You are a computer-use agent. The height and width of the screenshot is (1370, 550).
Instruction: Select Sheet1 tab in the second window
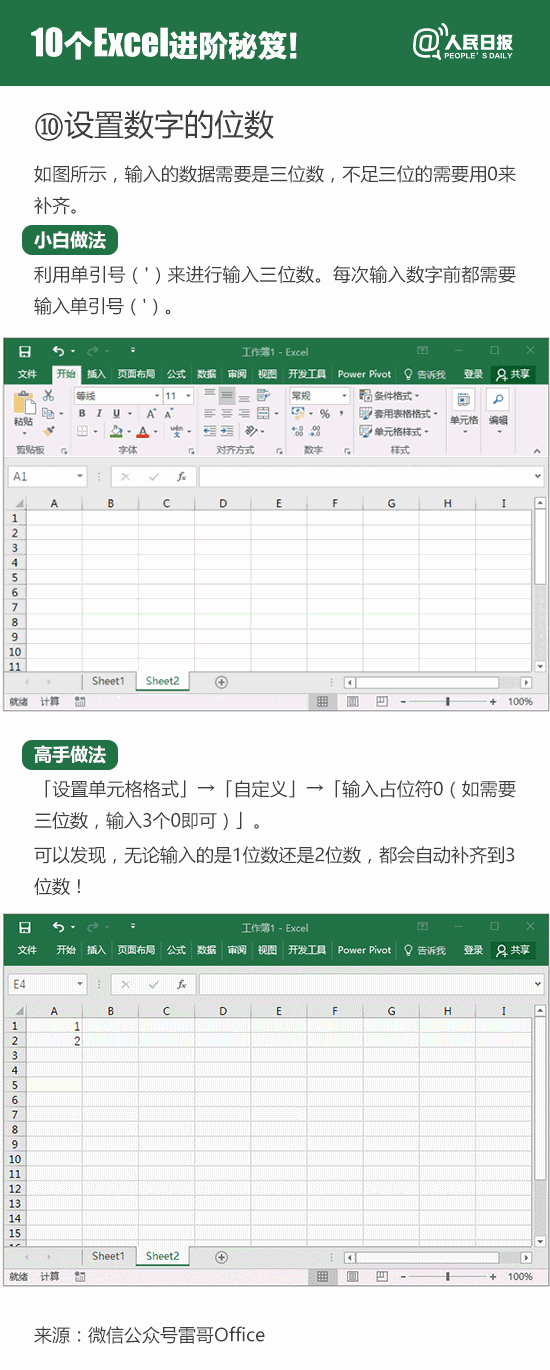point(108,1256)
